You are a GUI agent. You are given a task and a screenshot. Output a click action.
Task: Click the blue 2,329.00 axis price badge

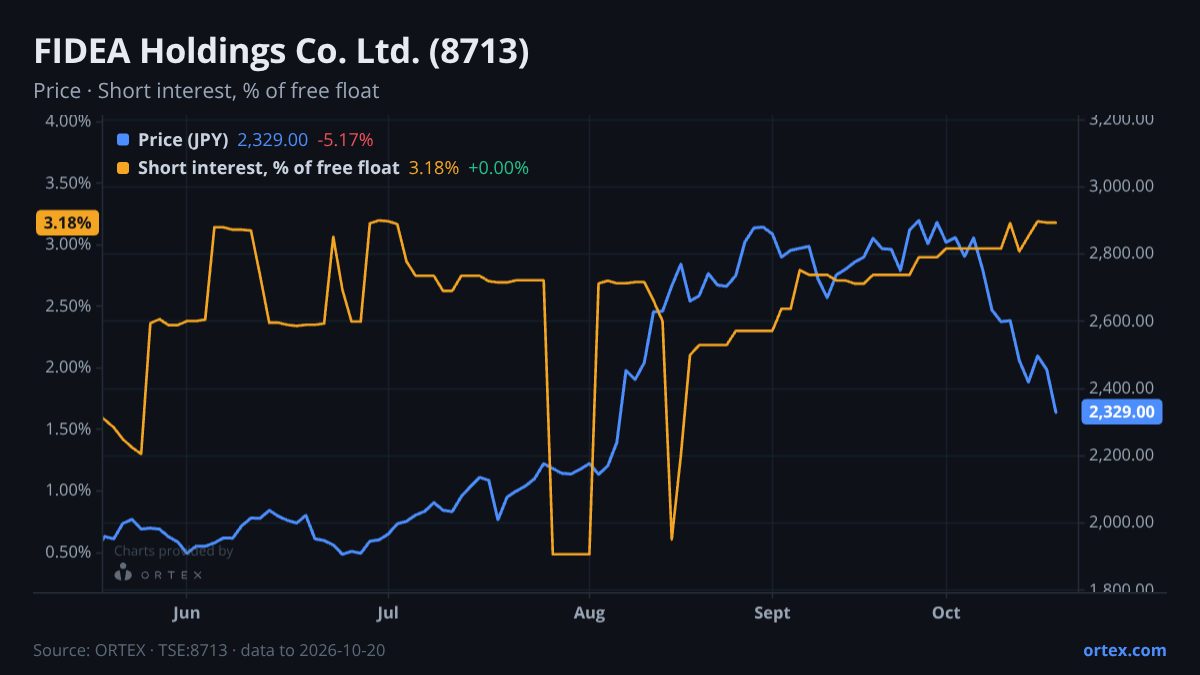click(1122, 412)
